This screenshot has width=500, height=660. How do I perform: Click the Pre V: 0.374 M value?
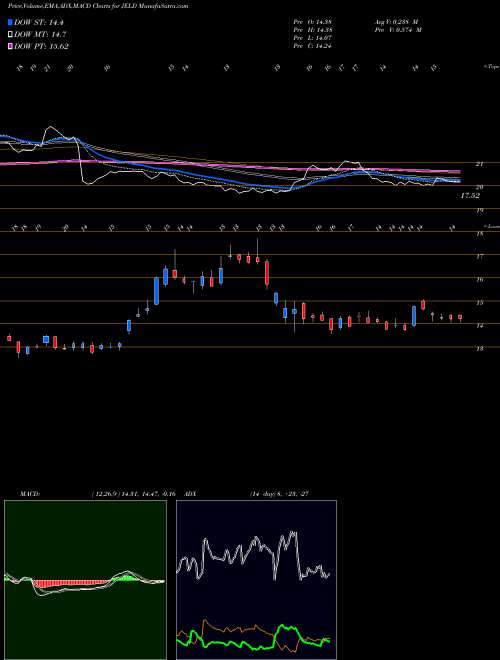[398, 30]
